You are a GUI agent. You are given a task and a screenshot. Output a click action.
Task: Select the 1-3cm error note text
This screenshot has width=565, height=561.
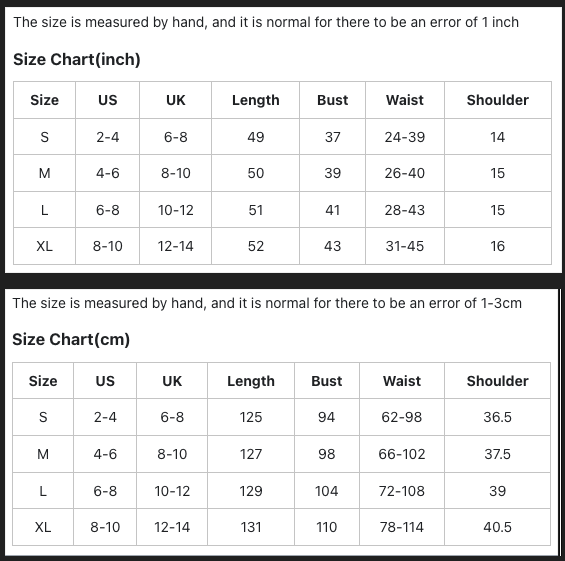pyautogui.click(x=267, y=303)
